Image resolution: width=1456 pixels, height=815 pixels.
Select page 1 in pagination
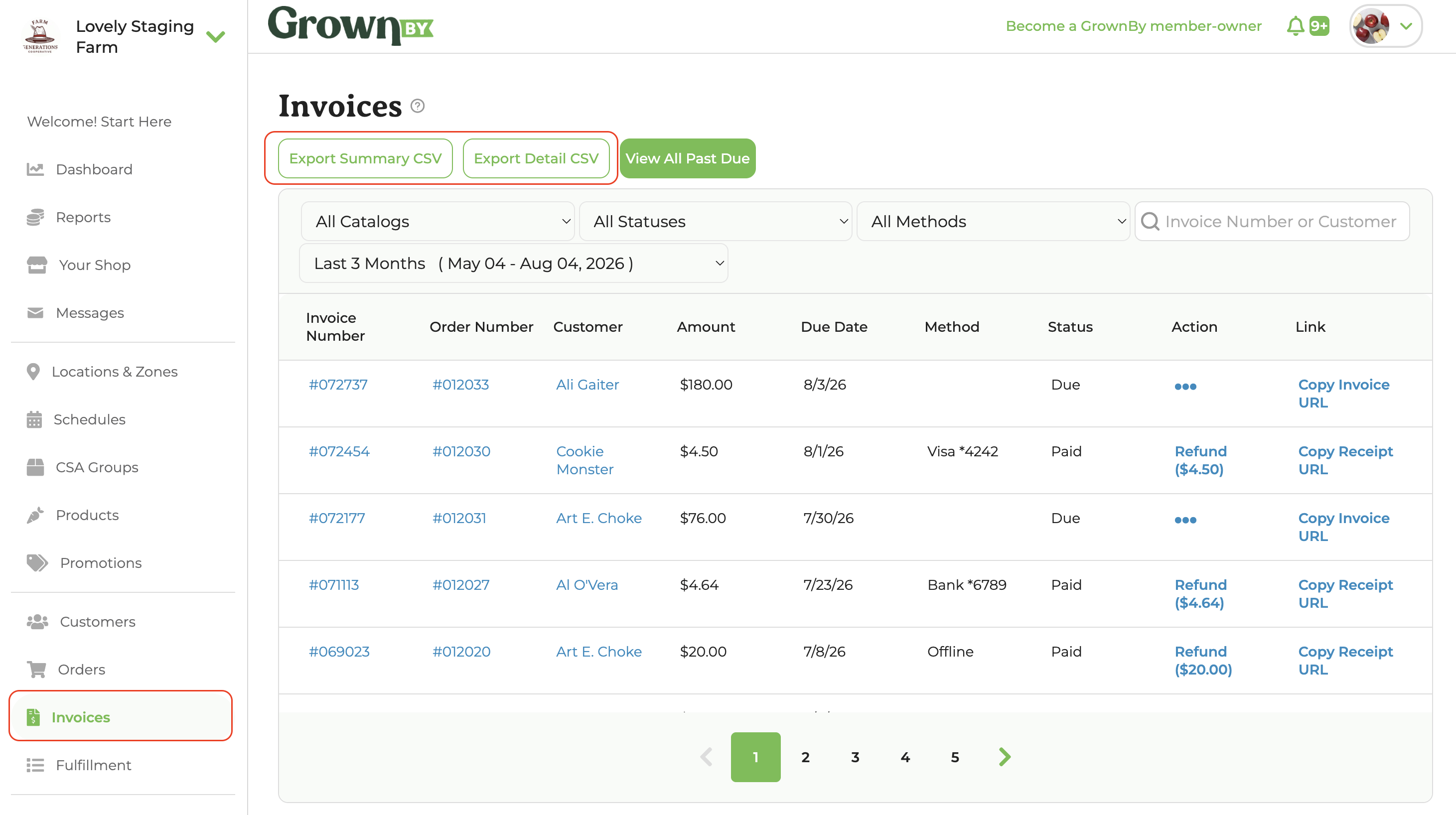tap(756, 757)
